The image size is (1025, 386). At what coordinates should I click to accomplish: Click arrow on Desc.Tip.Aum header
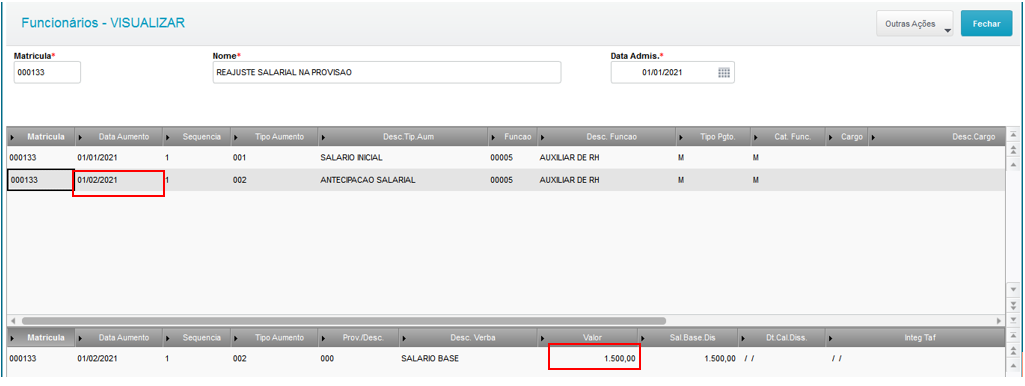pyautogui.click(x=324, y=137)
